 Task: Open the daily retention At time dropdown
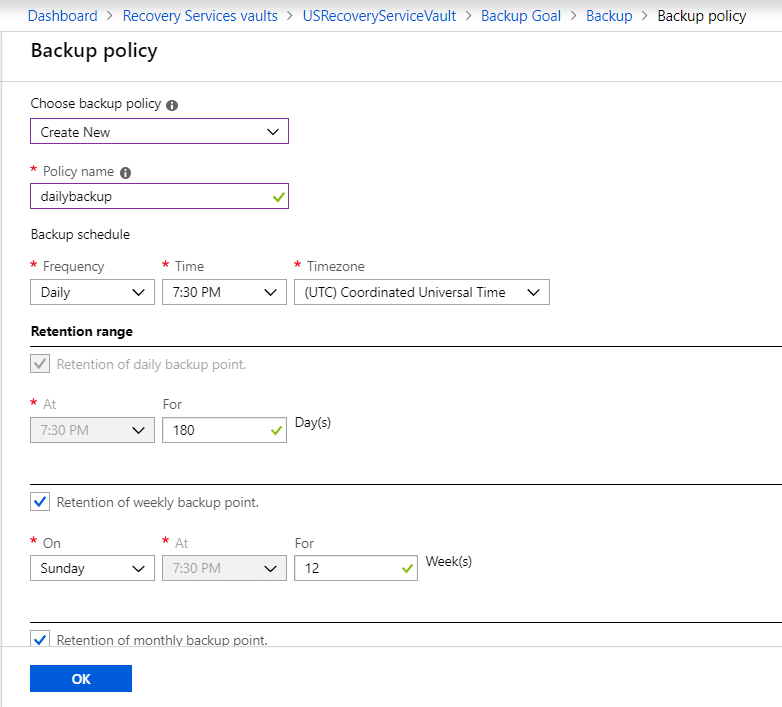tap(92, 430)
